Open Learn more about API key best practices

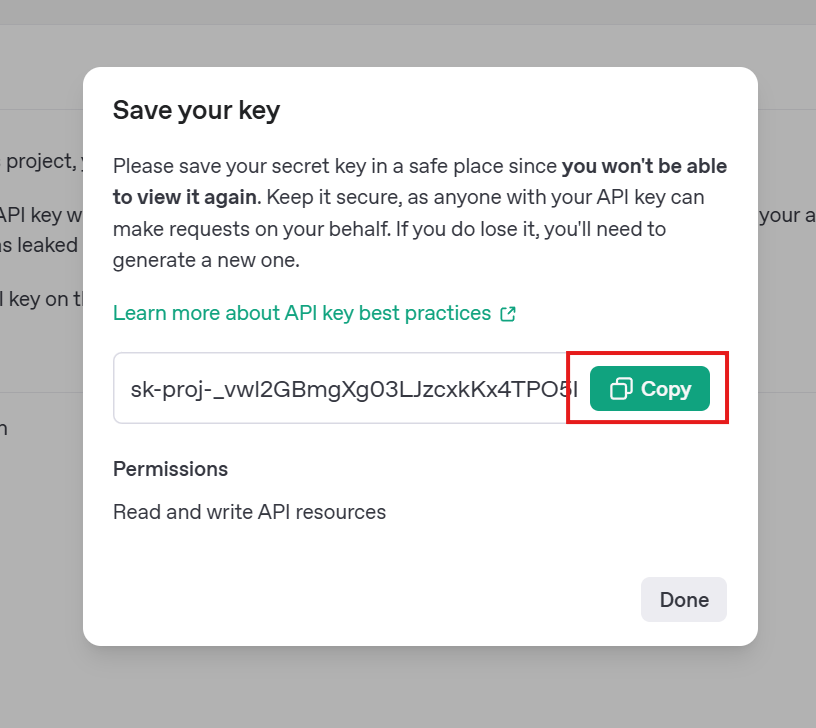(302, 313)
